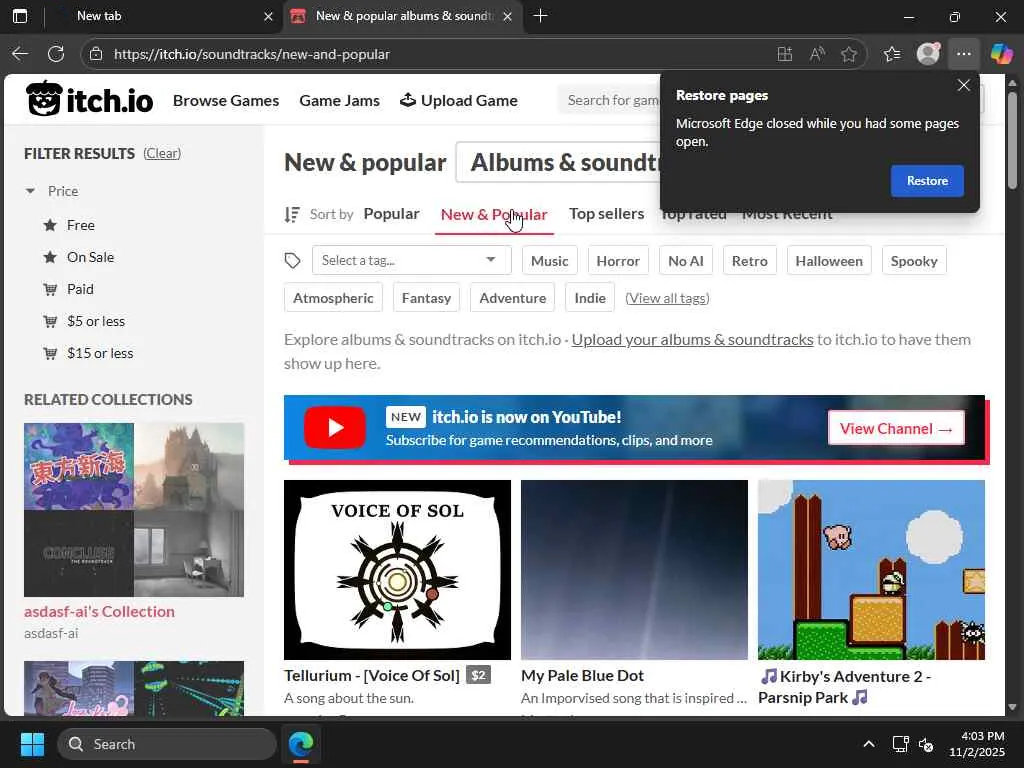Open a new browser tab with plus
This screenshot has height=768, width=1024.
(x=540, y=16)
